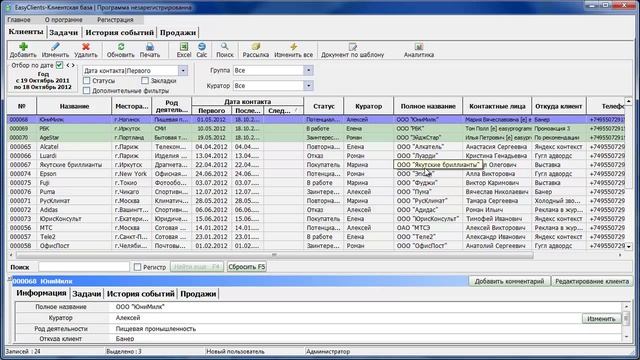Select the ЮрисКонсульт client row
640x360 pixels.
[316, 219]
